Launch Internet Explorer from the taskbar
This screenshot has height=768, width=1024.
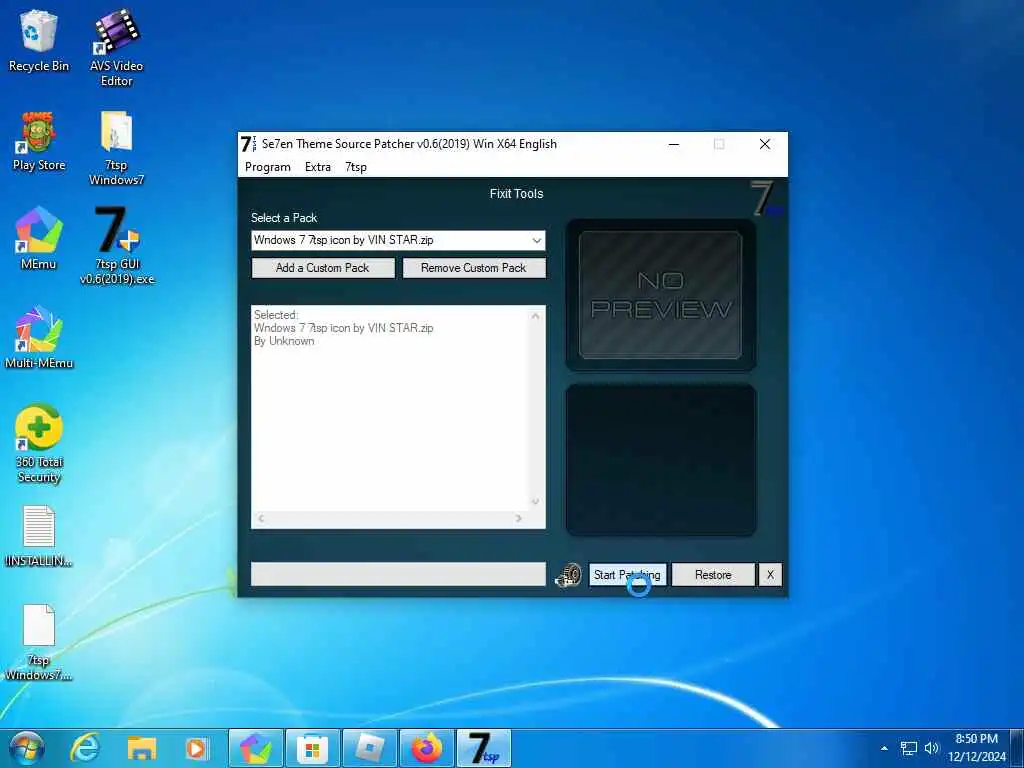[84, 748]
